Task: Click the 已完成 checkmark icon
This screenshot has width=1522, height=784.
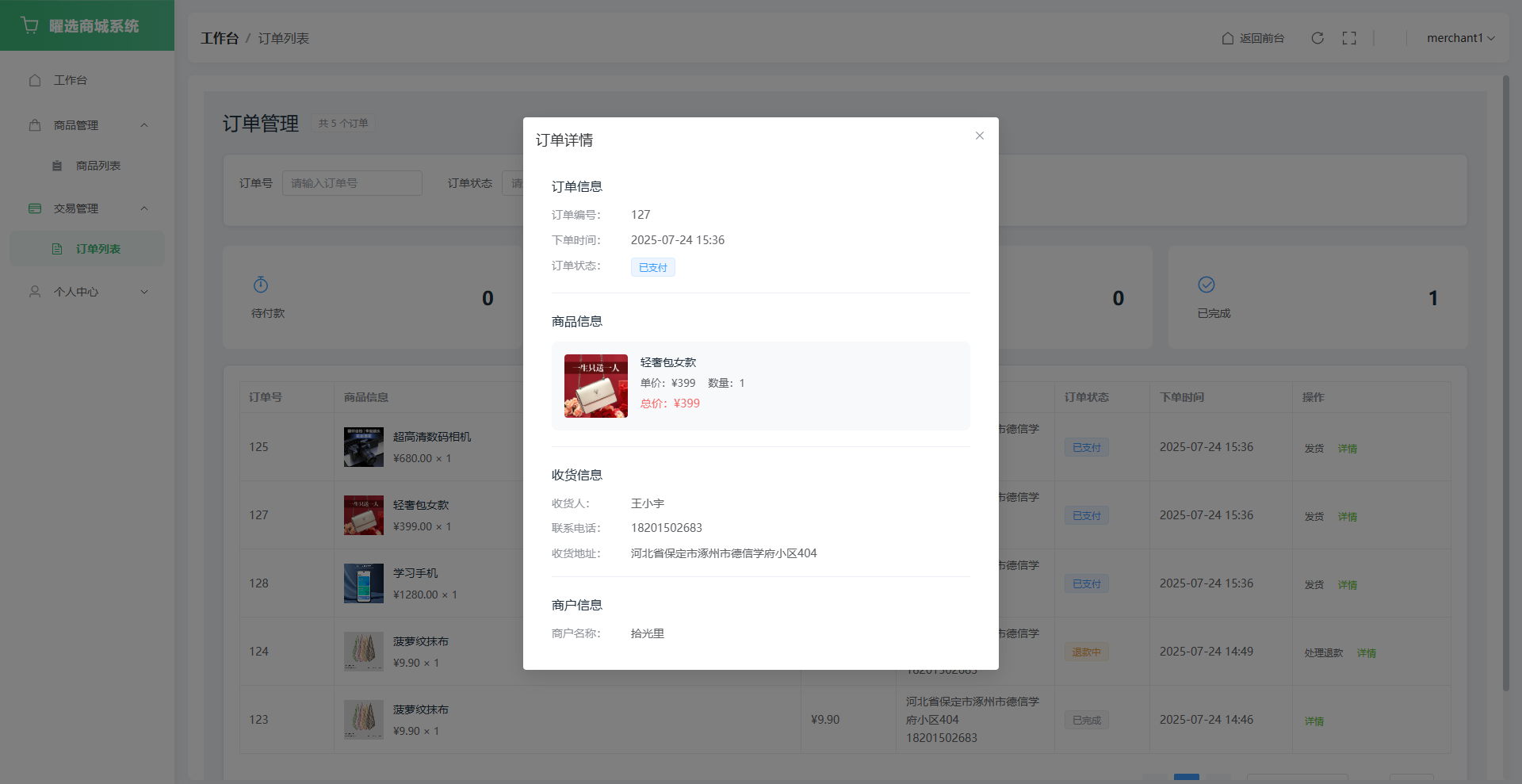Action: coord(1207,285)
